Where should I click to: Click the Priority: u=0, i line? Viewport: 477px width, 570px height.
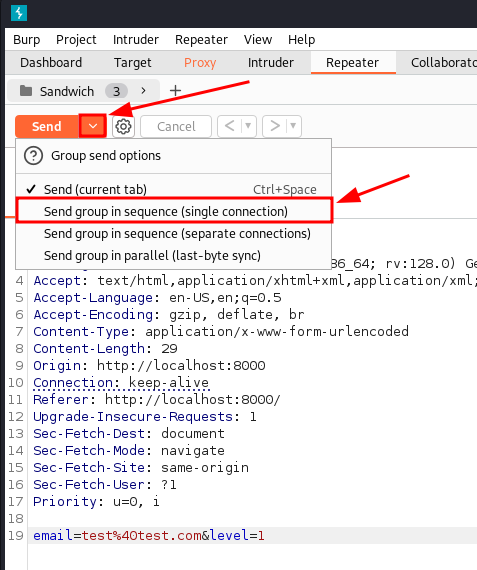tap(96, 502)
